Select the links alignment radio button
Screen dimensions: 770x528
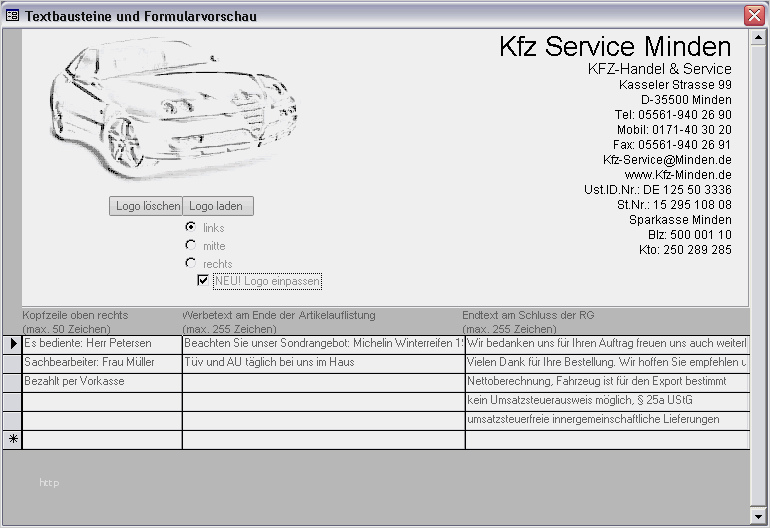coord(191,228)
